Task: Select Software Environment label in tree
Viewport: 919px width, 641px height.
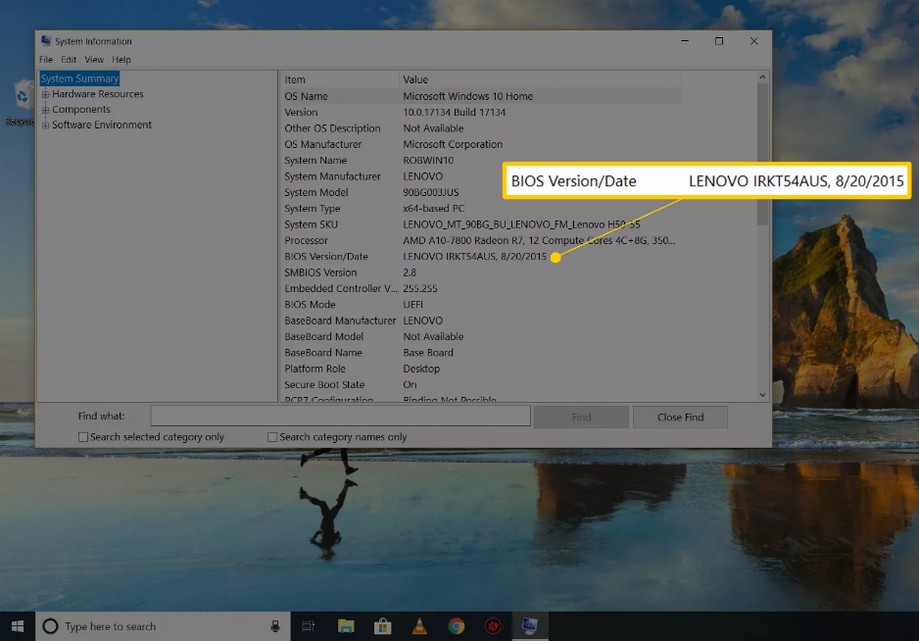Action: (x=101, y=125)
